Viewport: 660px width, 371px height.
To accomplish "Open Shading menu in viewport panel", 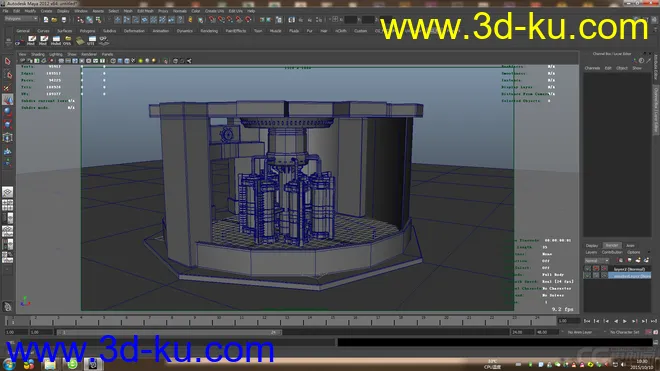I will [x=37, y=54].
